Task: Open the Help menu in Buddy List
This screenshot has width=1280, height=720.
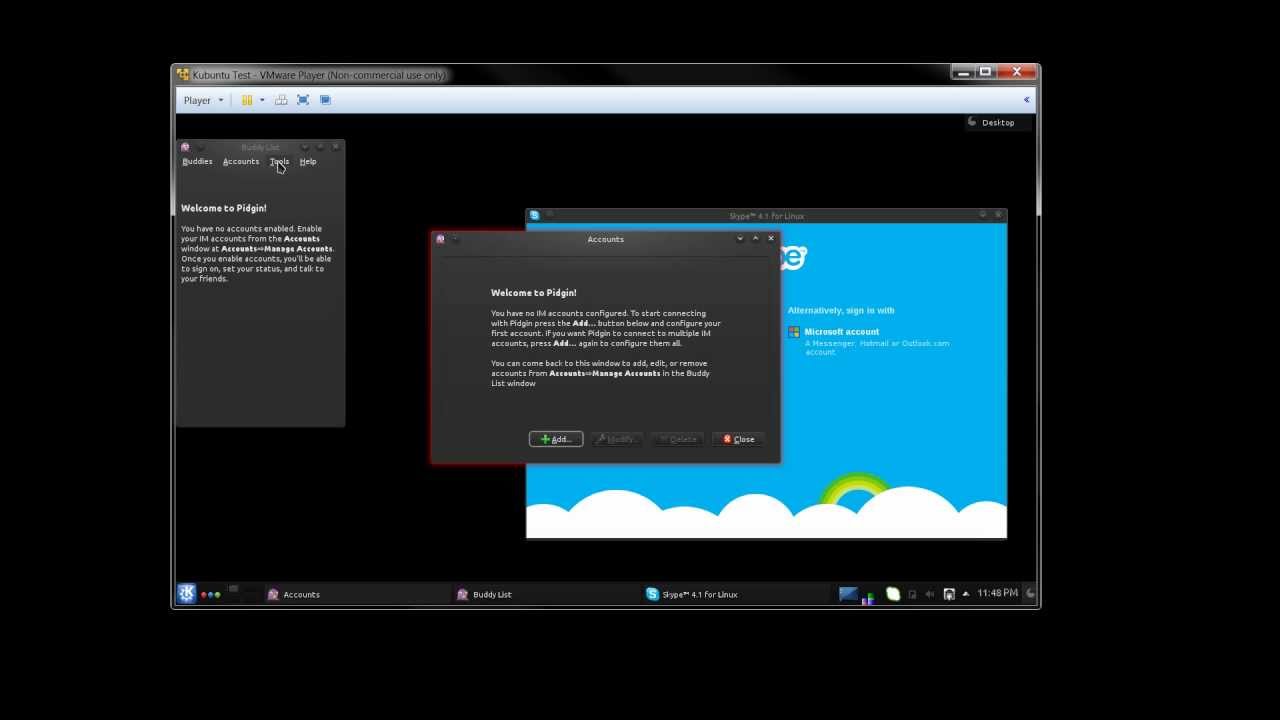Action: tap(308, 161)
